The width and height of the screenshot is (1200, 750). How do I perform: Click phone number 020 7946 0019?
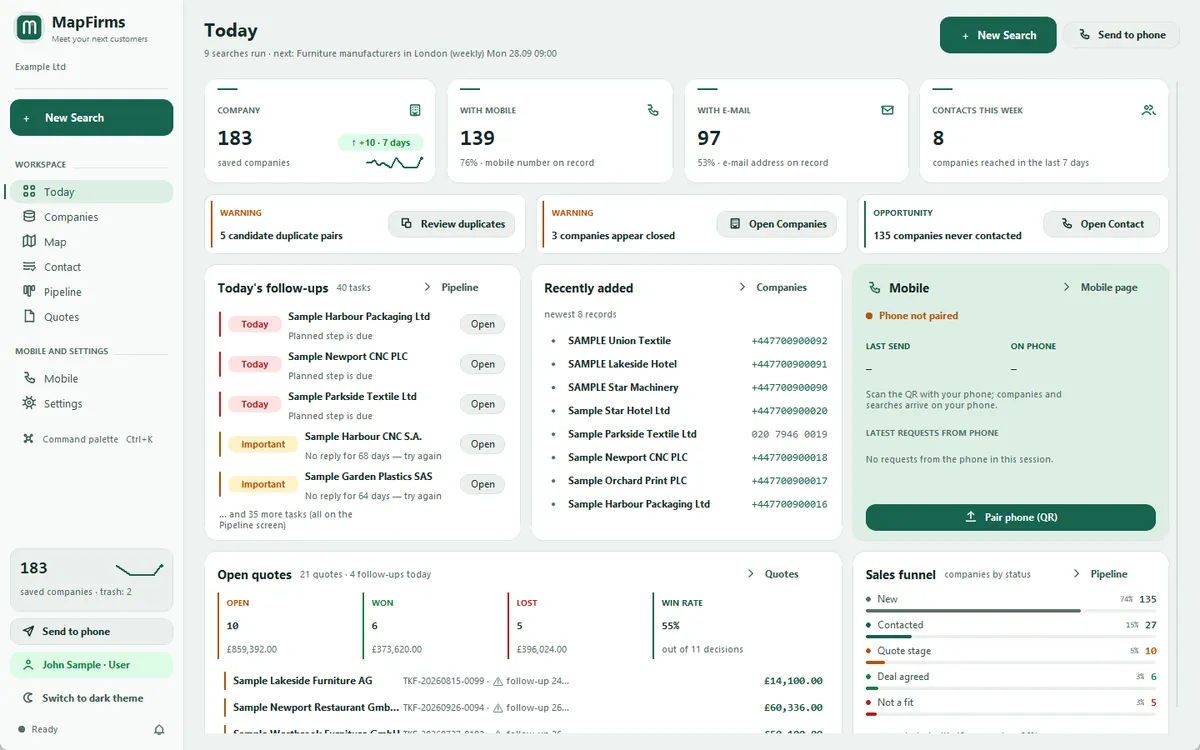click(x=789, y=434)
